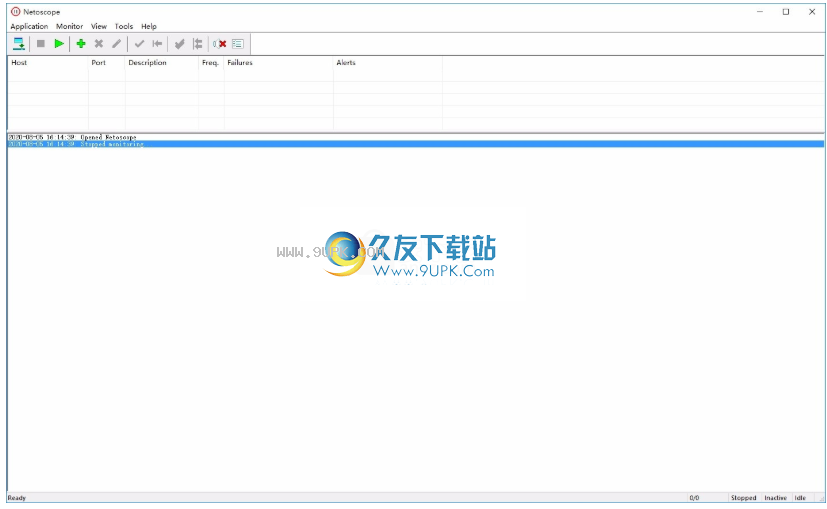Sort by the Freq. column header
The width and height of the screenshot is (827, 509).
tap(211, 63)
